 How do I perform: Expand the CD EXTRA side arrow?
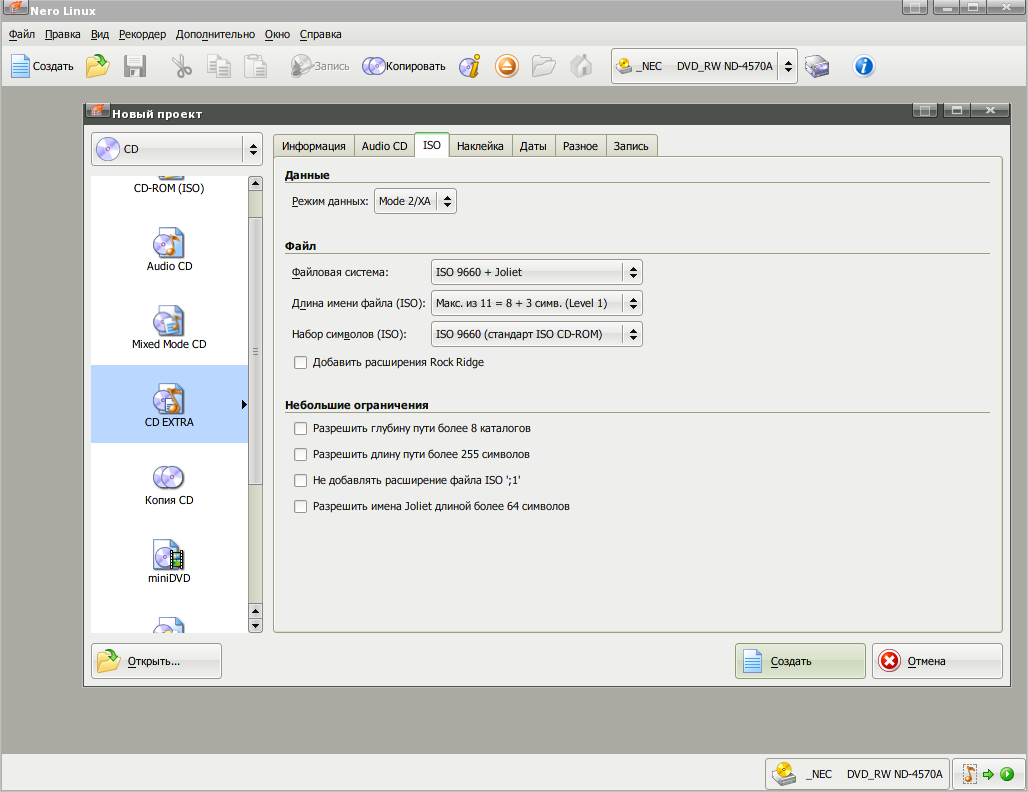click(x=244, y=405)
